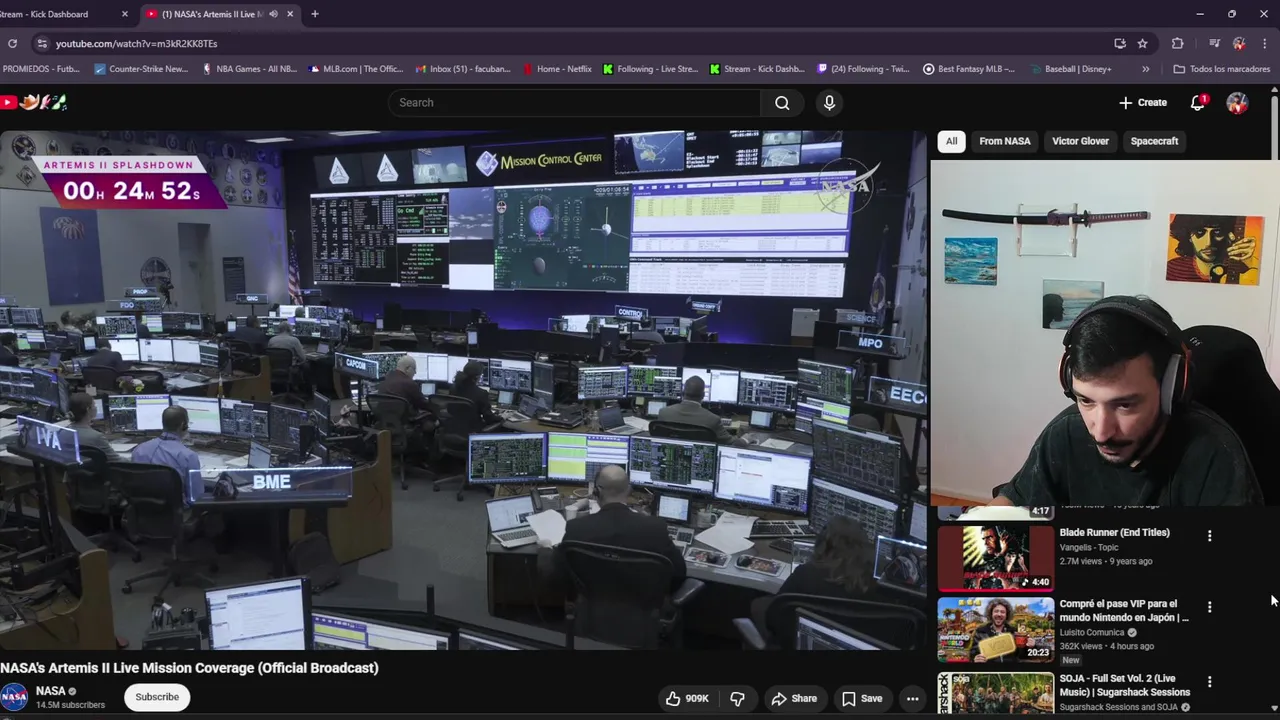
Task: Open a new browser tab
Action: pyautogui.click(x=314, y=14)
